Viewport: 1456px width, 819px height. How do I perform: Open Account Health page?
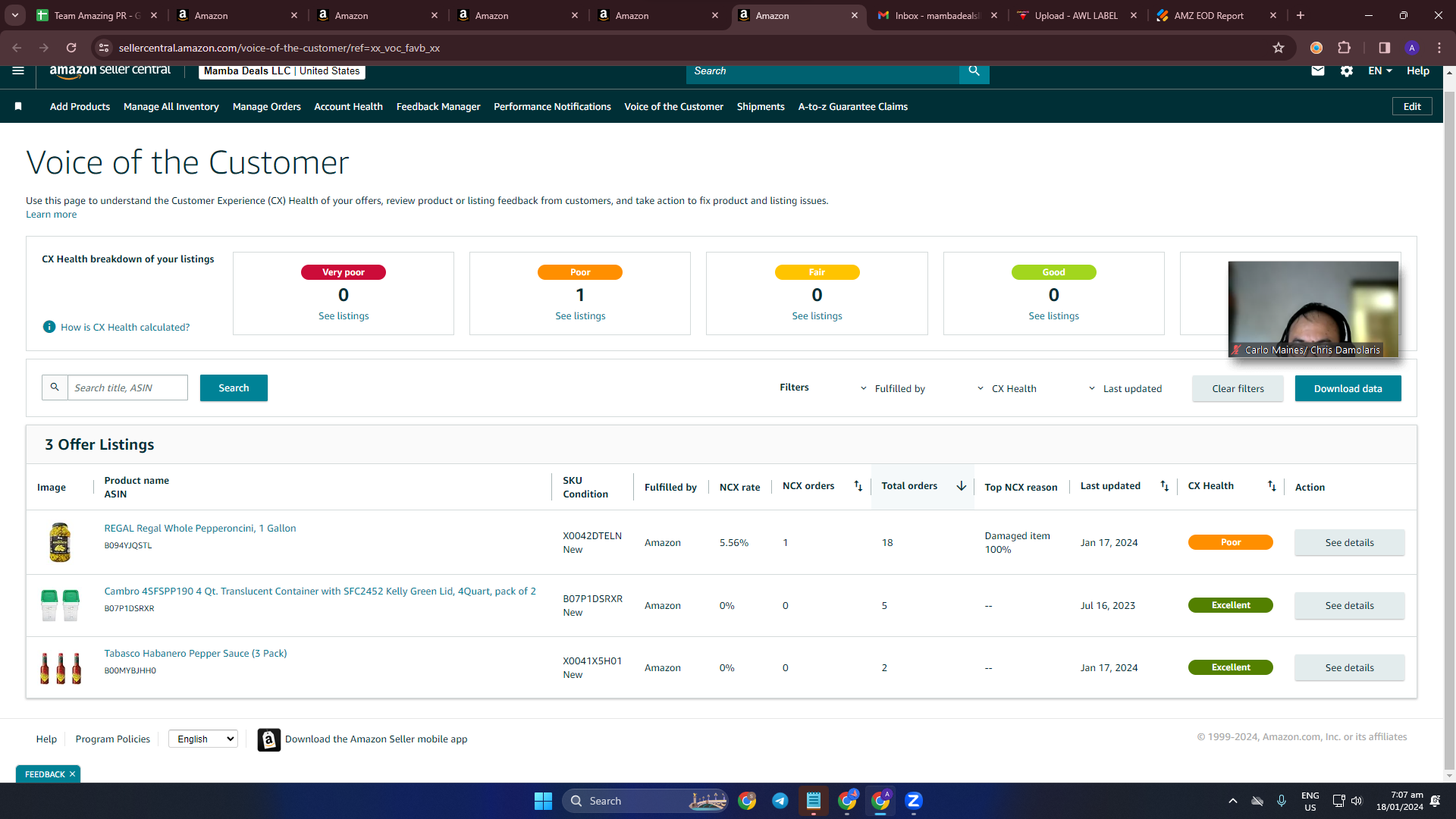tap(349, 107)
